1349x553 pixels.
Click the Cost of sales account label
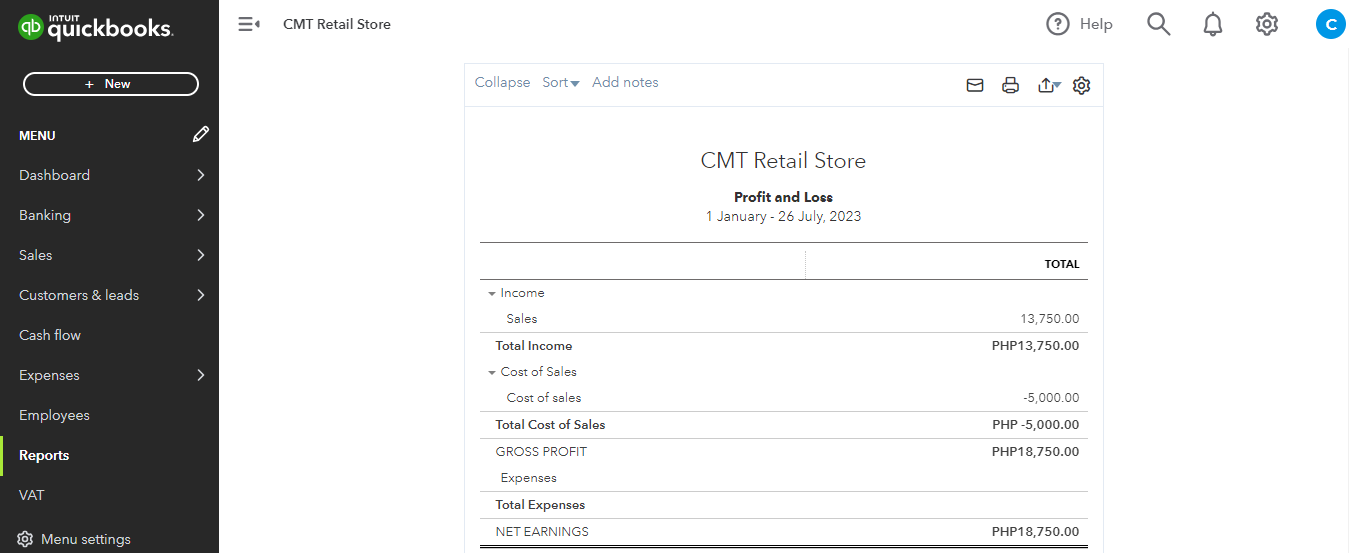tap(544, 398)
